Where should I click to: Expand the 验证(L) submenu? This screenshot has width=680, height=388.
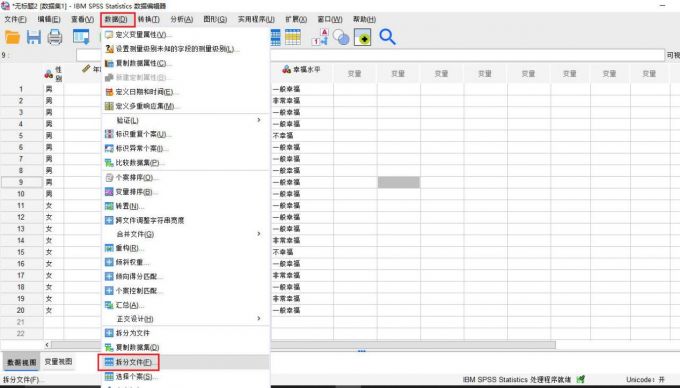click(x=186, y=120)
